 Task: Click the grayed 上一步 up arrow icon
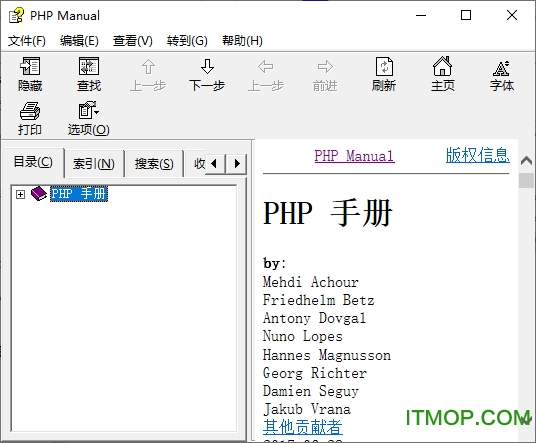point(148,67)
